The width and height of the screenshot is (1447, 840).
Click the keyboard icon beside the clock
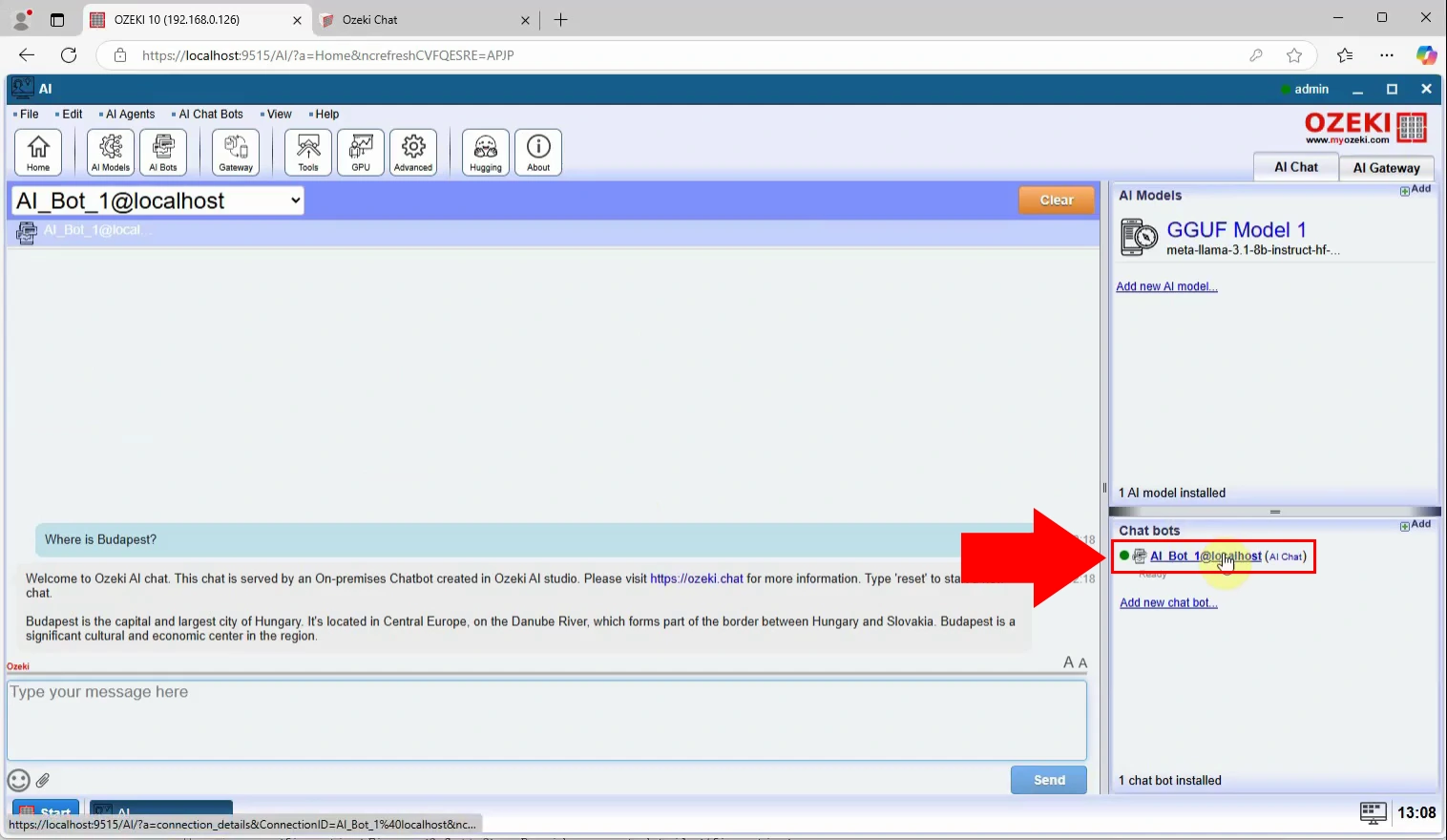click(x=1373, y=812)
